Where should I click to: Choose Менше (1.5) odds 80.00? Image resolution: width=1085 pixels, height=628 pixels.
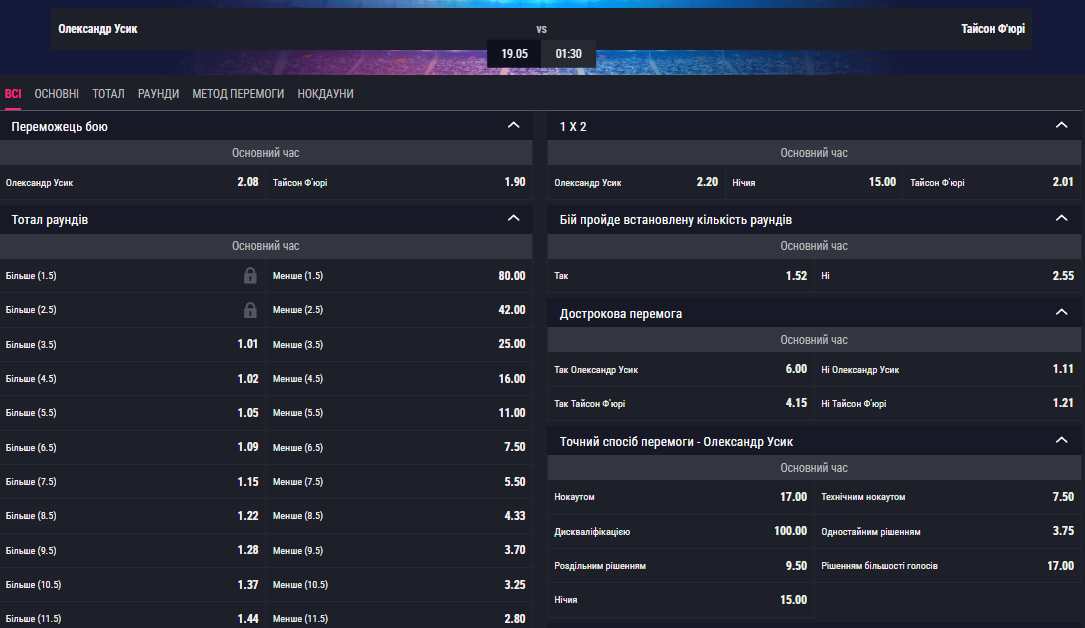[x=399, y=276]
